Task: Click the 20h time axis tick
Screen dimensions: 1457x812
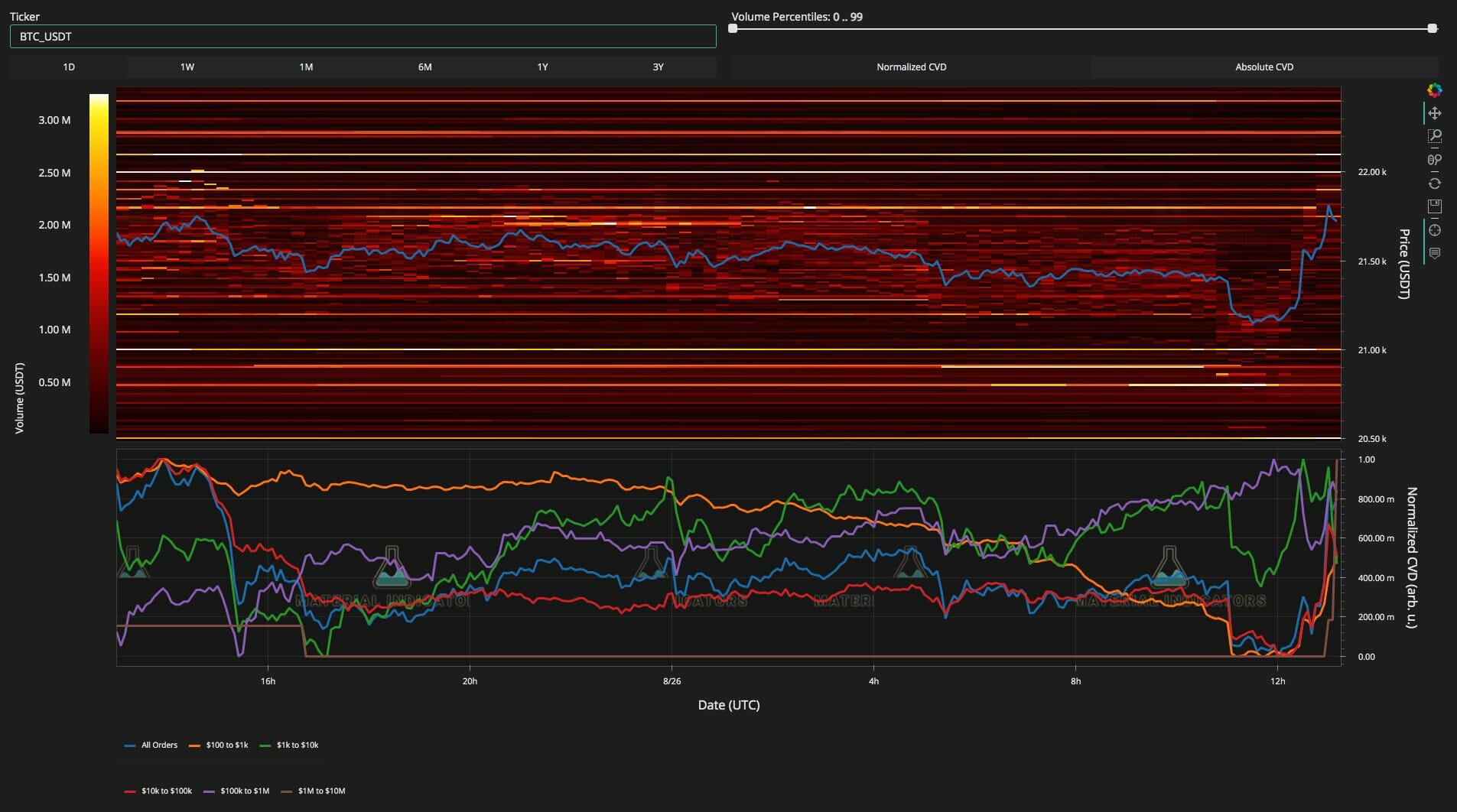Action: tap(470, 681)
